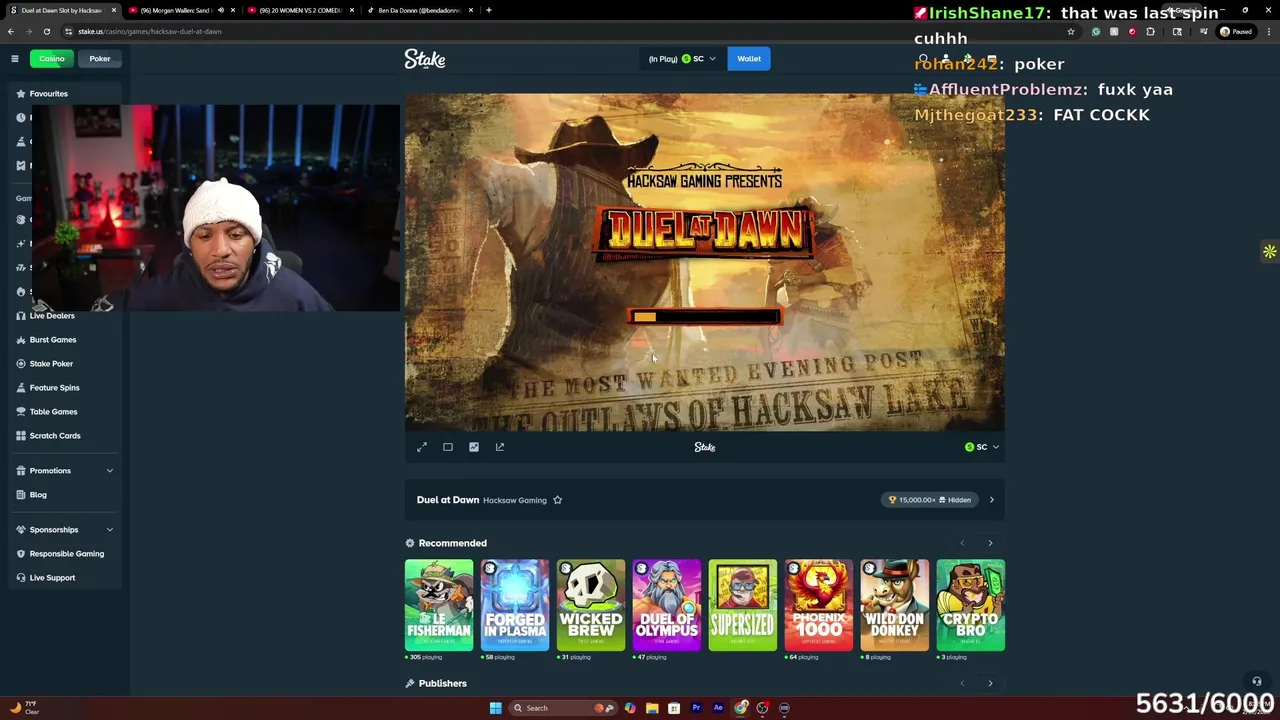
Task: Expand the Promotions section
Action: pos(65,471)
